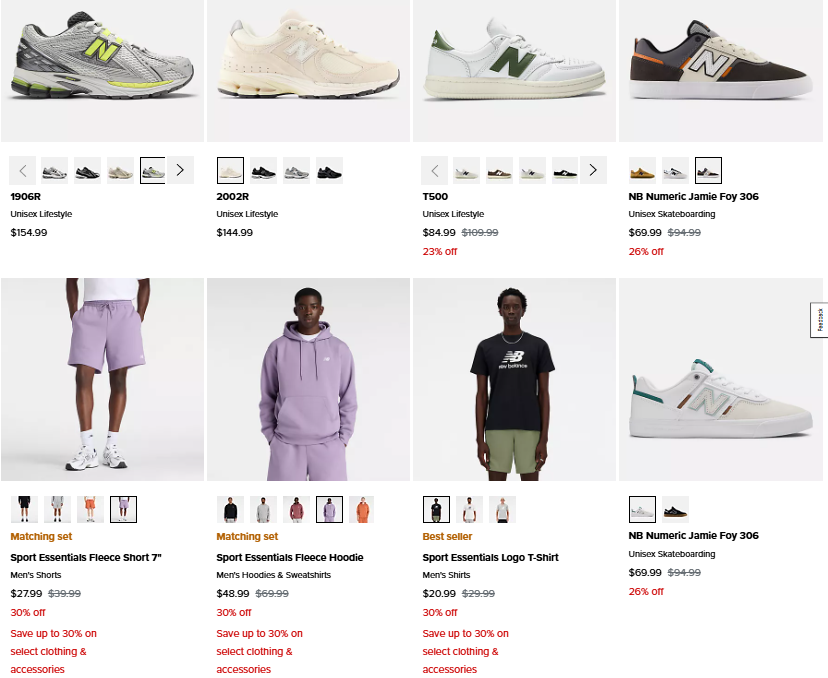828x678 pixels.
Task: Choose orange Fleece Hoodie color swatch
Action: coord(361,510)
